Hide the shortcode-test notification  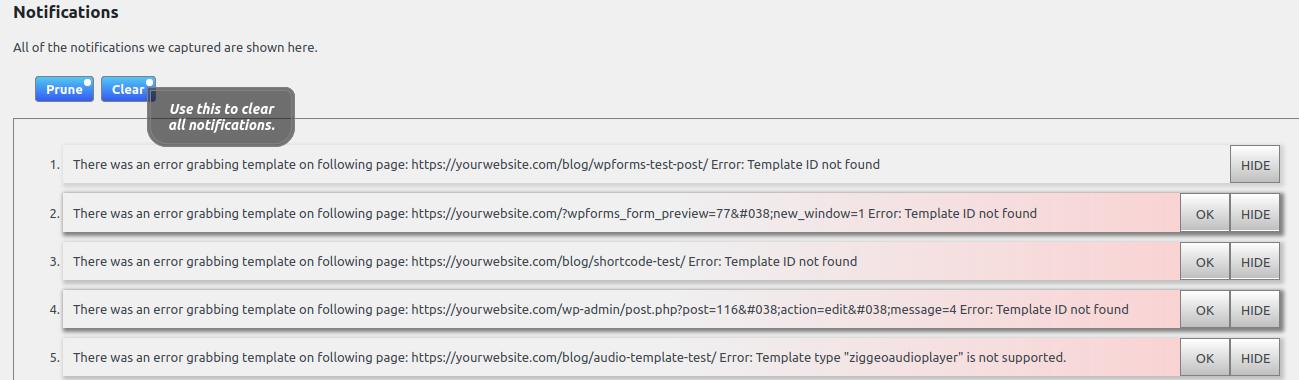pyautogui.click(x=1255, y=261)
